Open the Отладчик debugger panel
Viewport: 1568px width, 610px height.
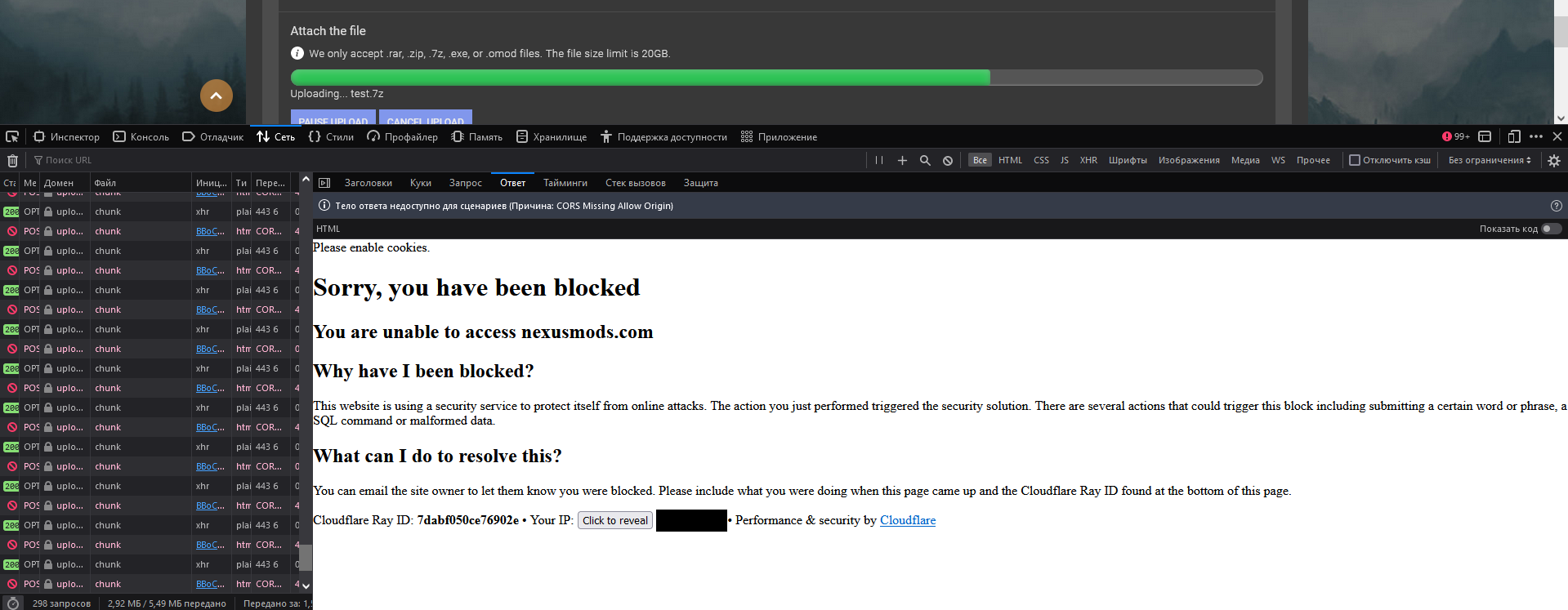[212, 136]
